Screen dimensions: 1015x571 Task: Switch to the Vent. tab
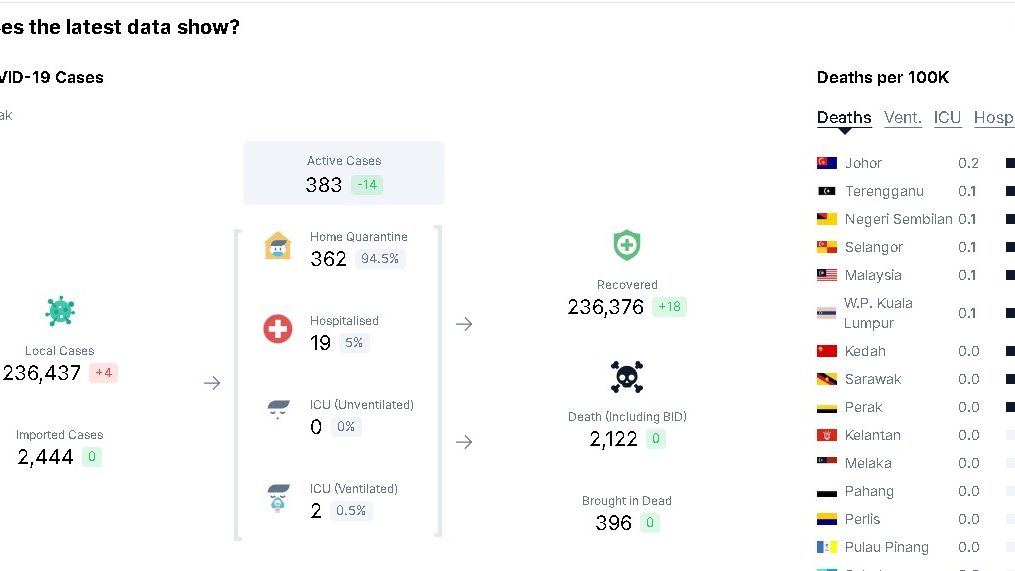[903, 118]
